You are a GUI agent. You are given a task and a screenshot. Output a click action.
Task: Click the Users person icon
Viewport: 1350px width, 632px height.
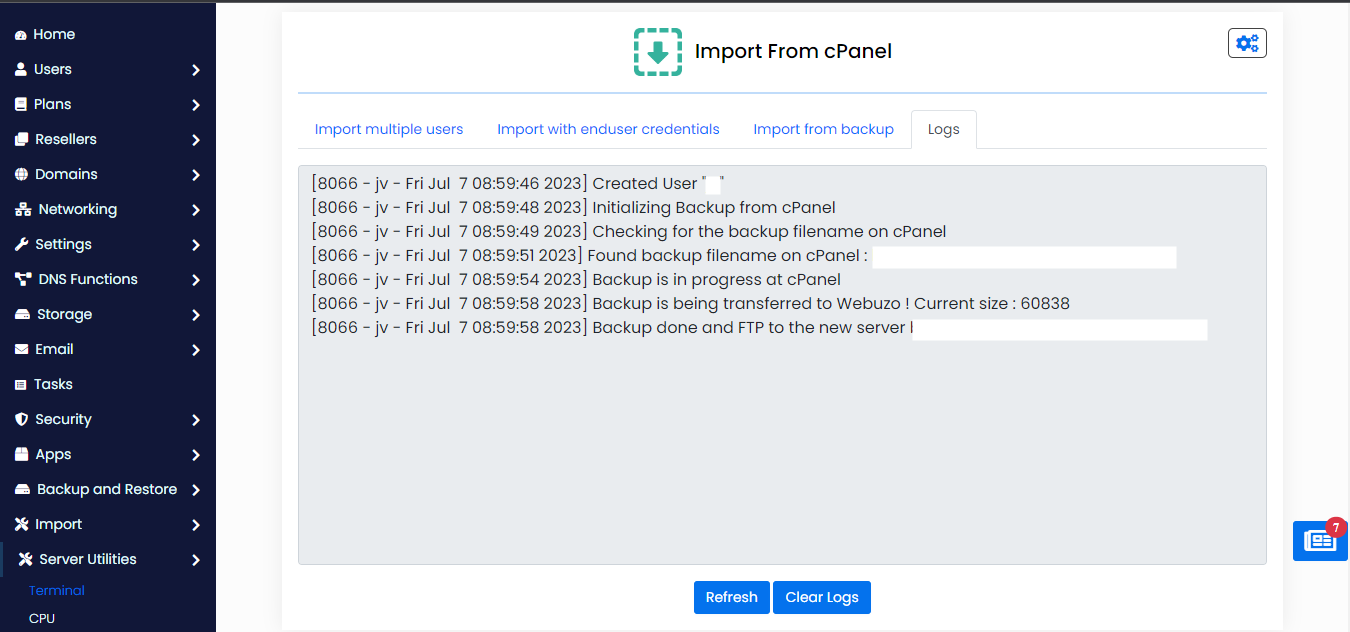point(21,70)
